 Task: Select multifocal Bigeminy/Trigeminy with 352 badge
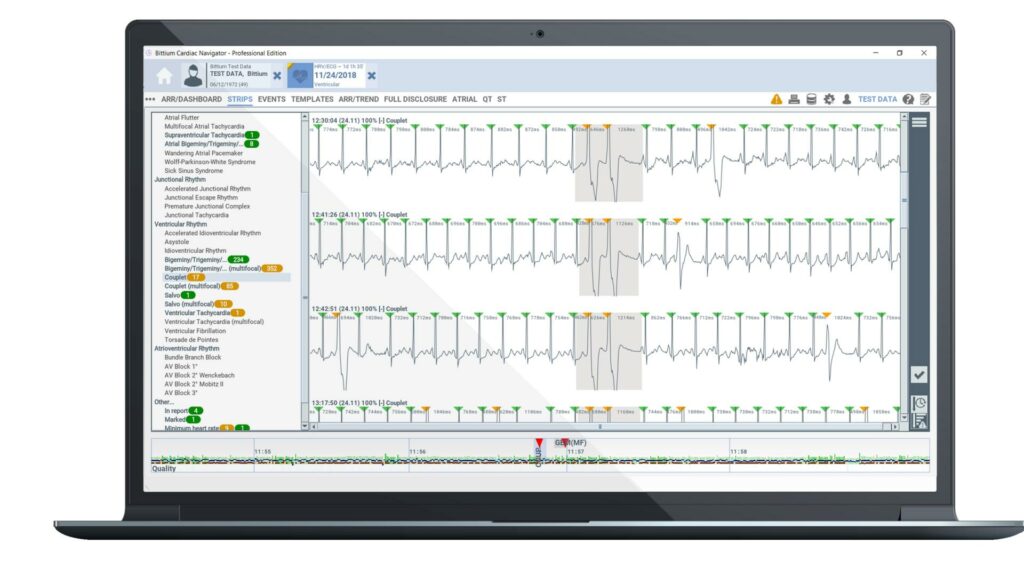223,268
